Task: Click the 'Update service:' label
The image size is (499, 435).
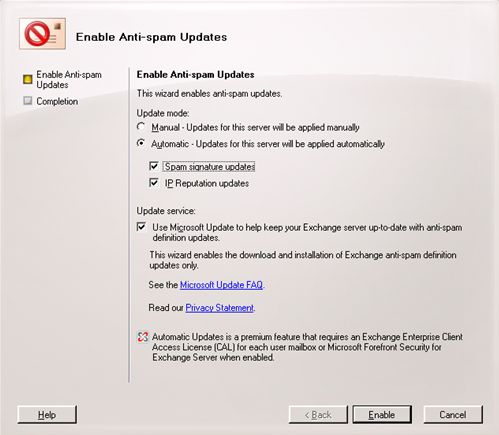Action: pyautogui.click(x=166, y=211)
